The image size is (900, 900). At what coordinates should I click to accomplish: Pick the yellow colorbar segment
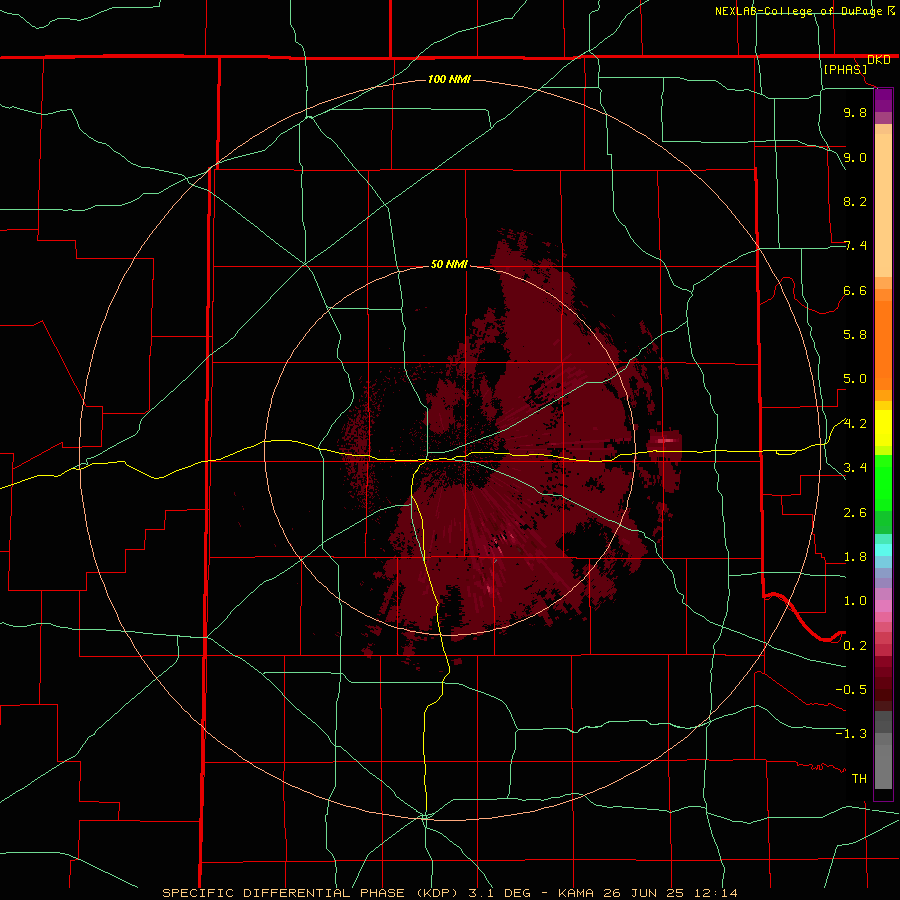[x=883, y=428]
